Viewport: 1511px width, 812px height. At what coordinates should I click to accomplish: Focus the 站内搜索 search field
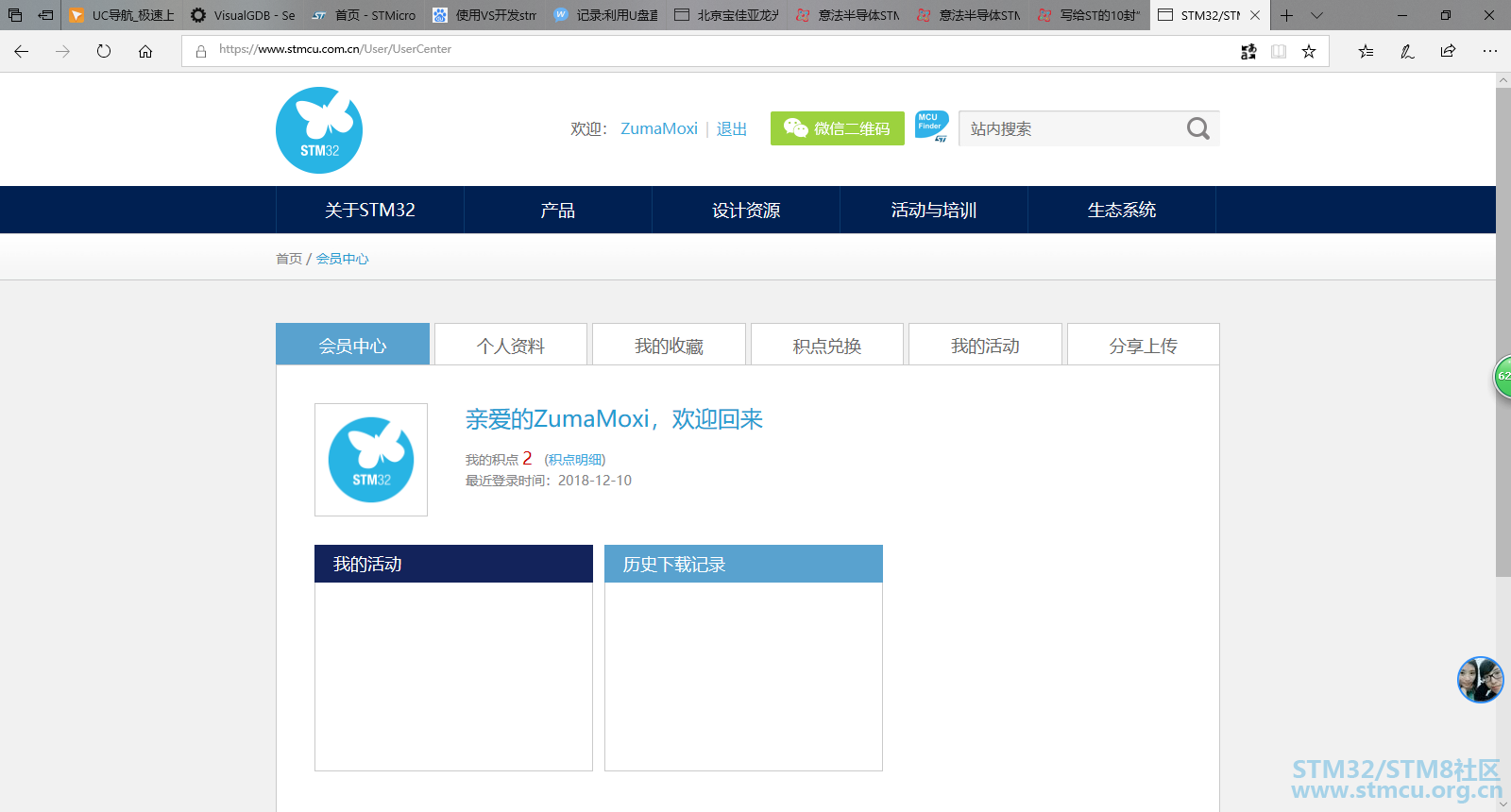tap(1071, 128)
